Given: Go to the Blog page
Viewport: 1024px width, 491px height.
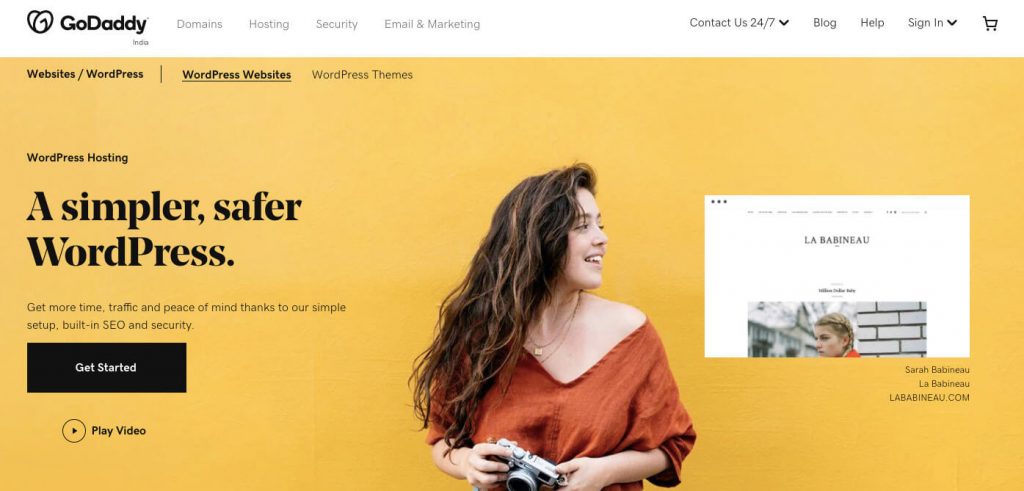Looking at the screenshot, I should (824, 23).
